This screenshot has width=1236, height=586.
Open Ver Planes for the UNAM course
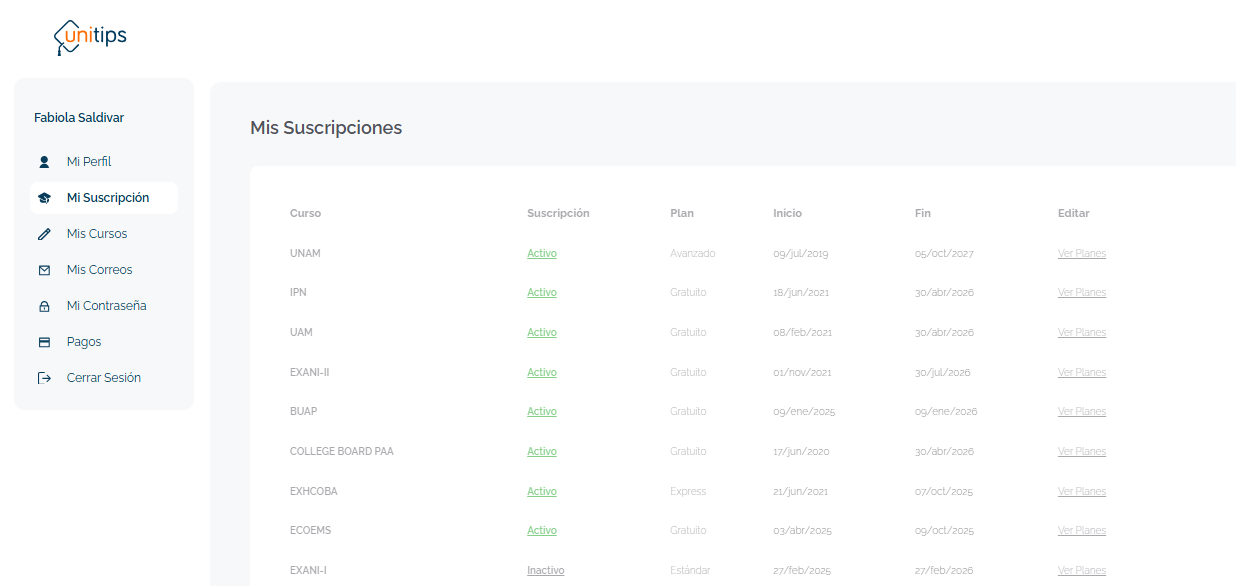tap(1081, 254)
